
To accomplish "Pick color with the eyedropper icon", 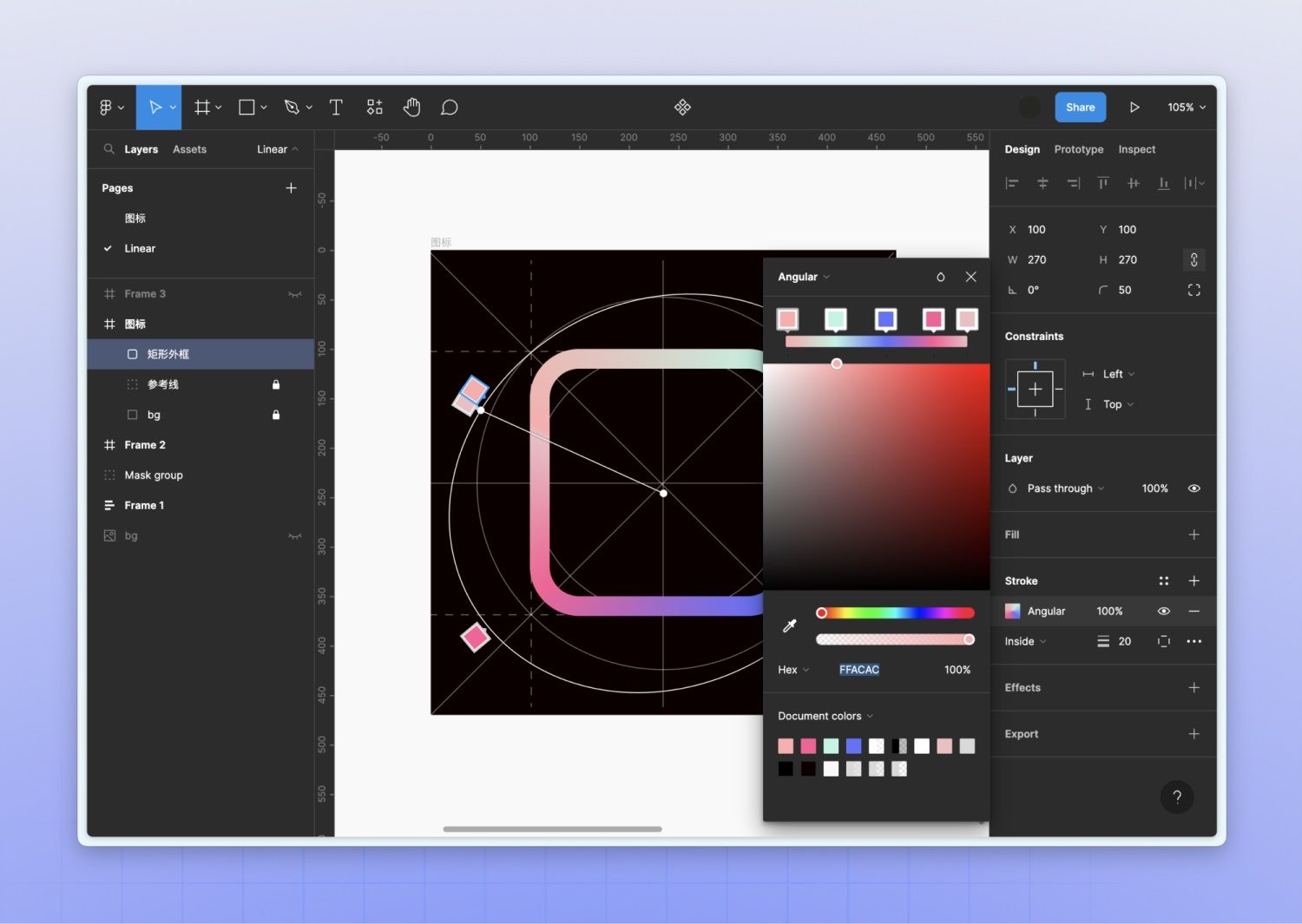I will click(790, 626).
